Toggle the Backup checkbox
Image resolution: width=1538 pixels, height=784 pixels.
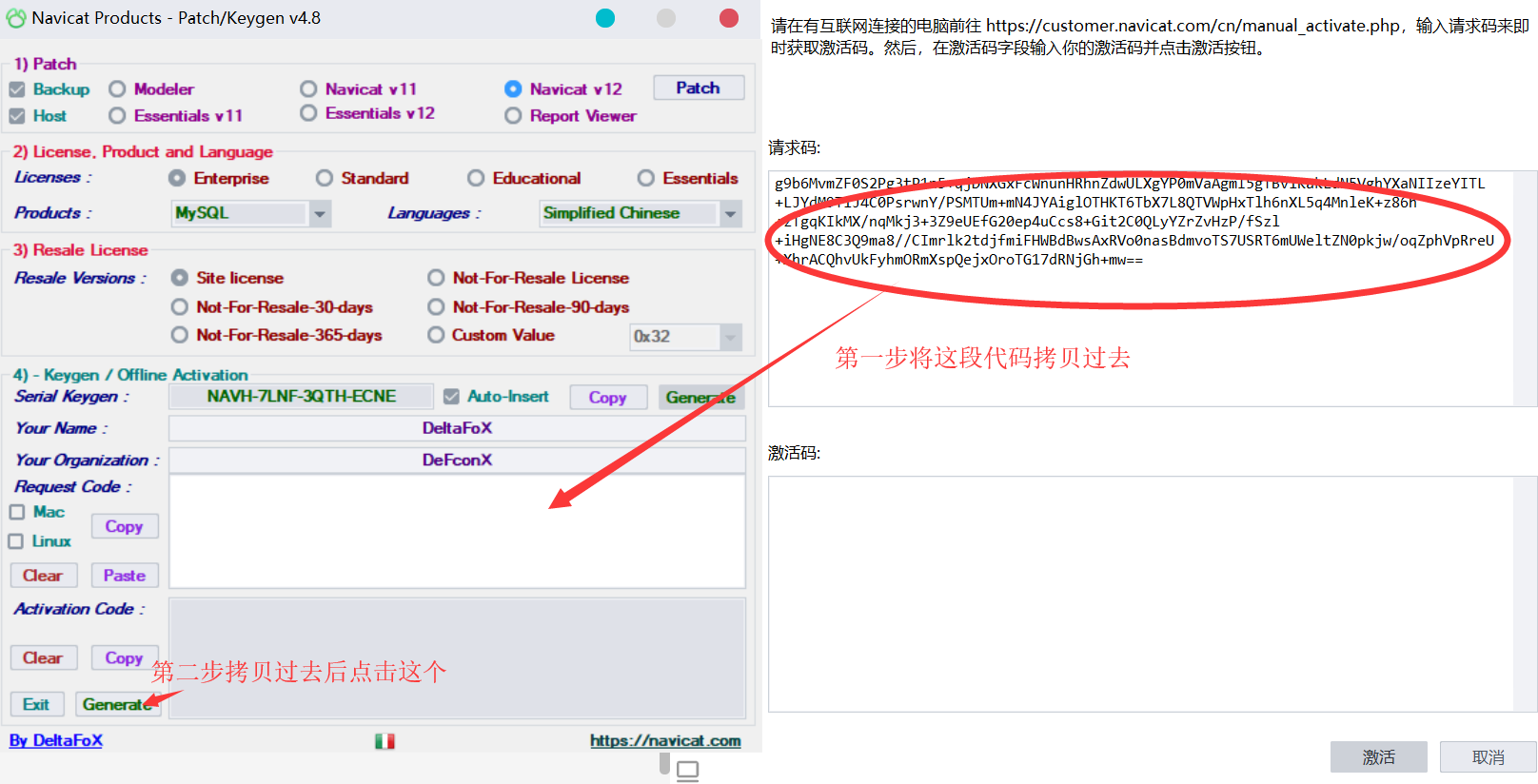pyautogui.click(x=17, y=89)
